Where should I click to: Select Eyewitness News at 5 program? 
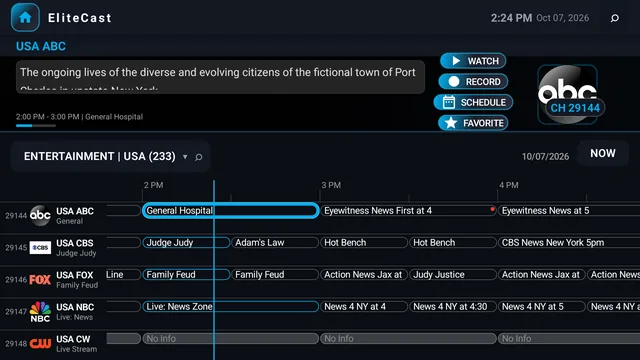click(569, 211)
